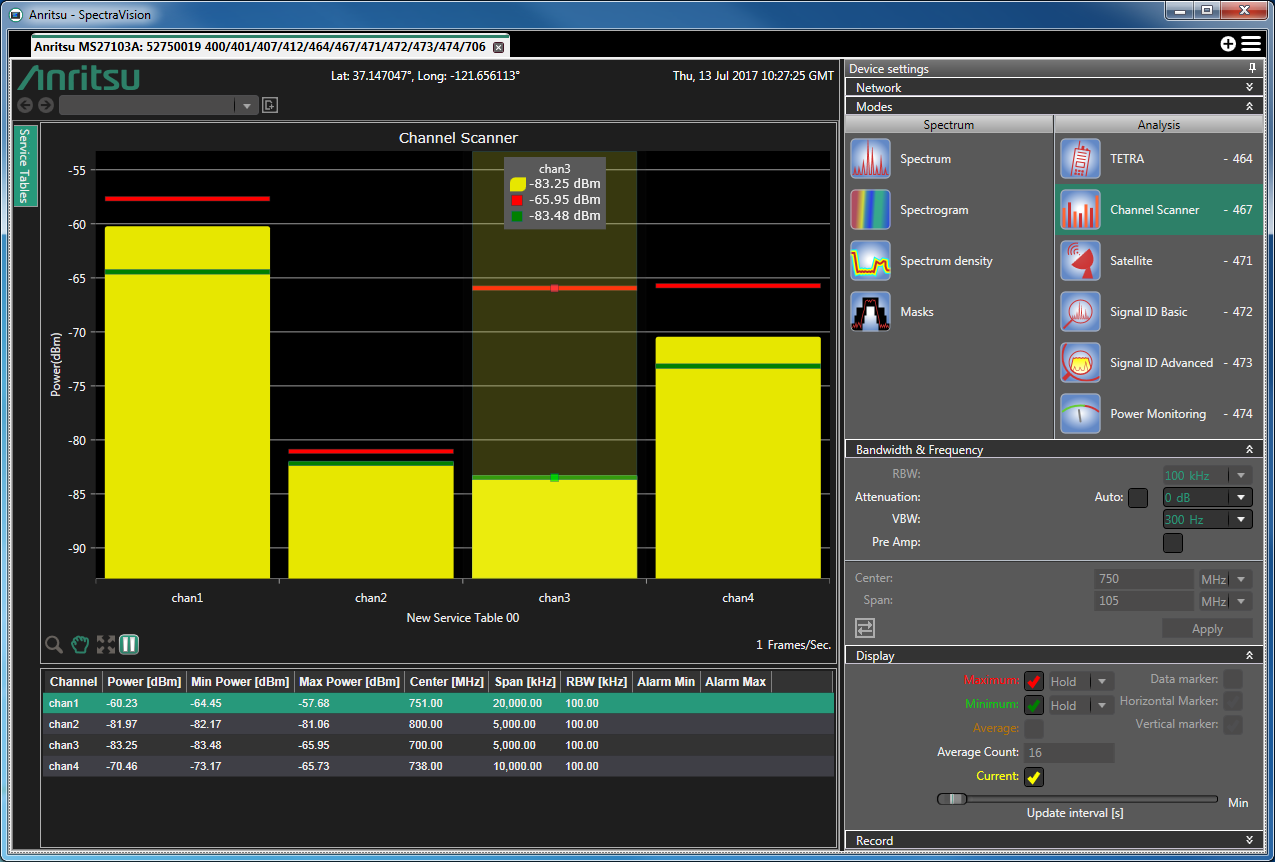Disable the Maximum trace checkbox
1275x862 pixels.
tap(1033, 682)
